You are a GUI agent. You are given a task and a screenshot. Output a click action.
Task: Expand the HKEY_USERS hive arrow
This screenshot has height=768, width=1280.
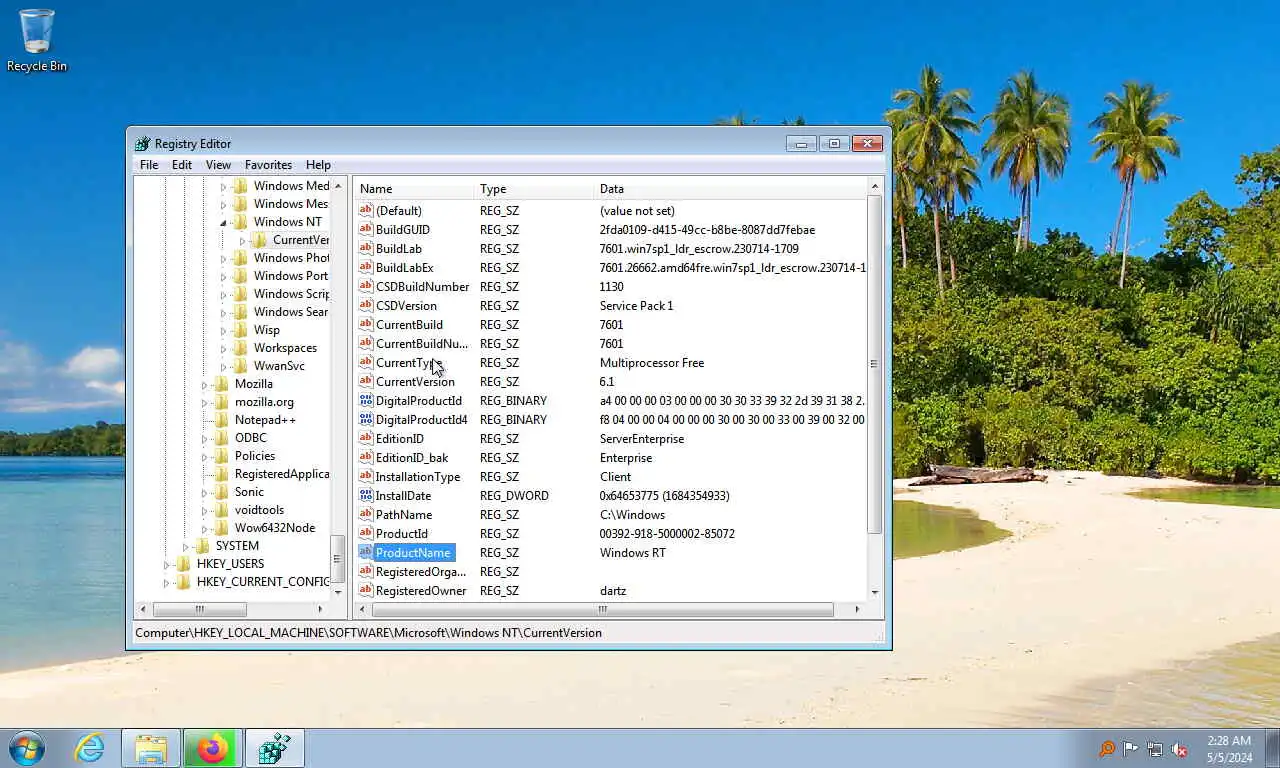[x=167, y=564]
